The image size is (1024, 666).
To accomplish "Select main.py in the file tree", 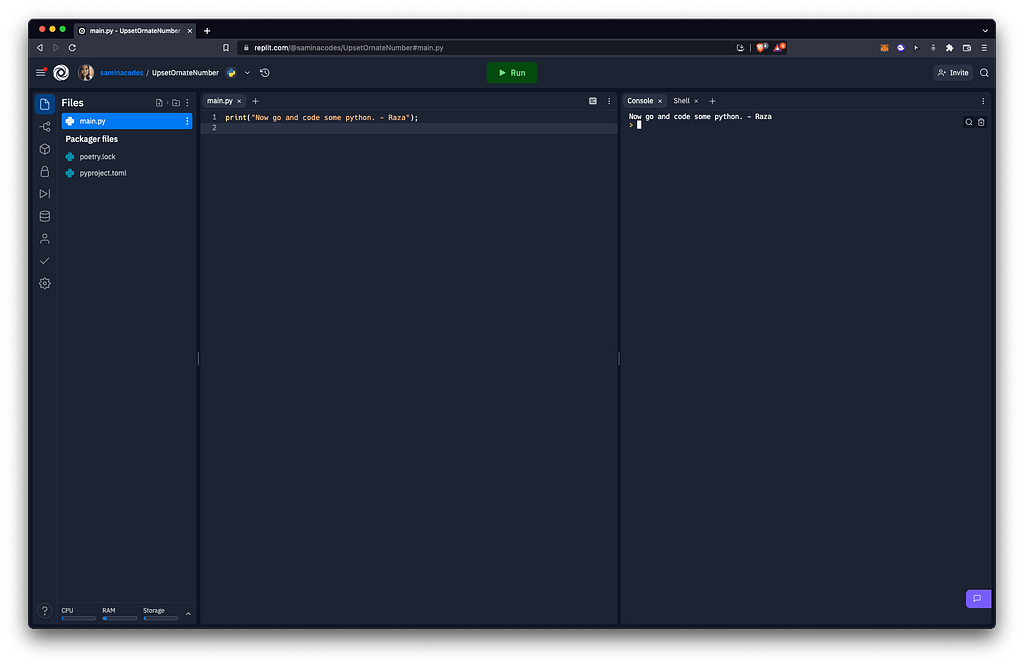I will coord(127,121).
